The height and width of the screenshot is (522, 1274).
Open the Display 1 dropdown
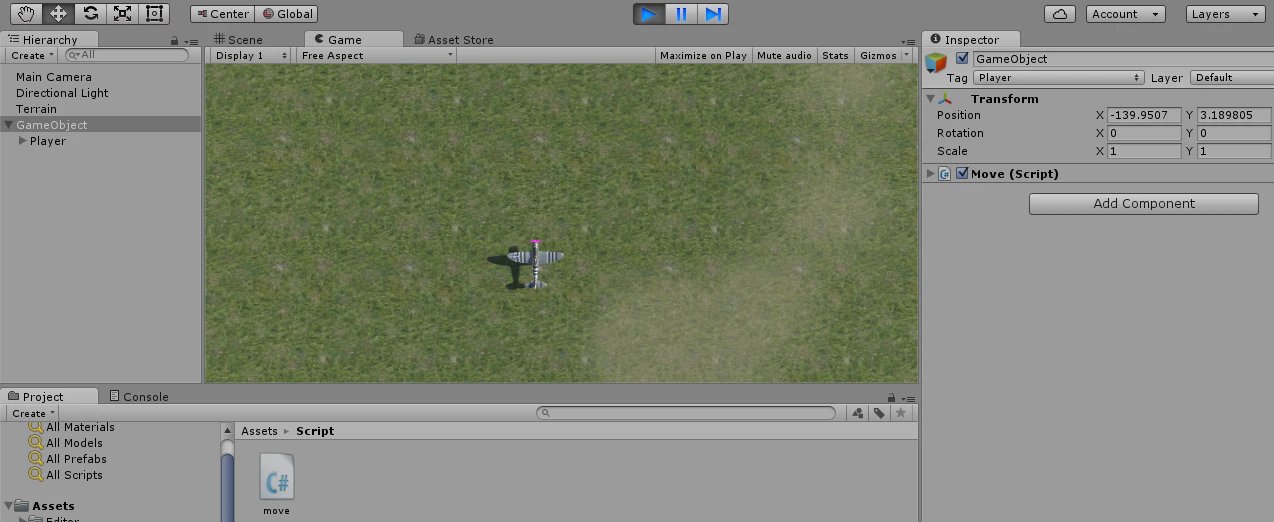(251, 56)
